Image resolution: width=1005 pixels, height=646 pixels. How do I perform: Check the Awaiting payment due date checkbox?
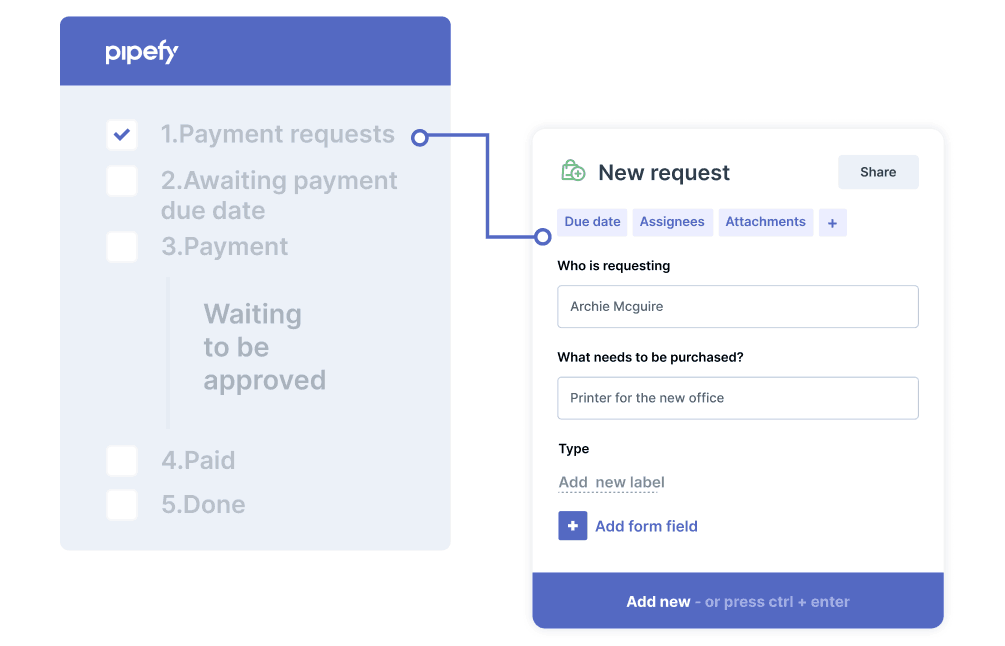(122, 181)
